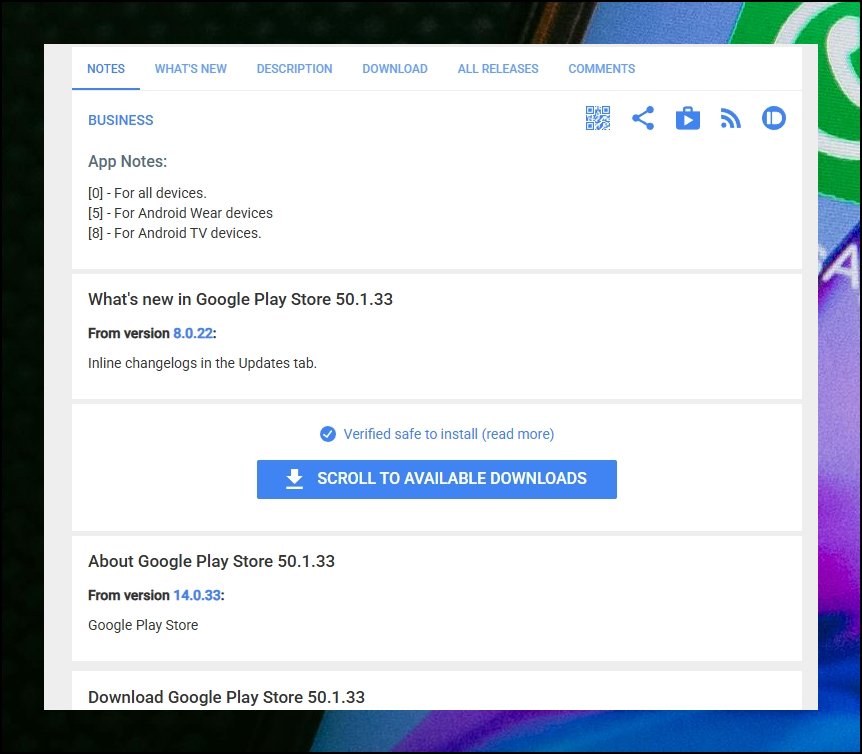Click Verified safe to install link
The height and width of the screenshot is (754, 862).
pyautogui.click(x=449, y=434)
